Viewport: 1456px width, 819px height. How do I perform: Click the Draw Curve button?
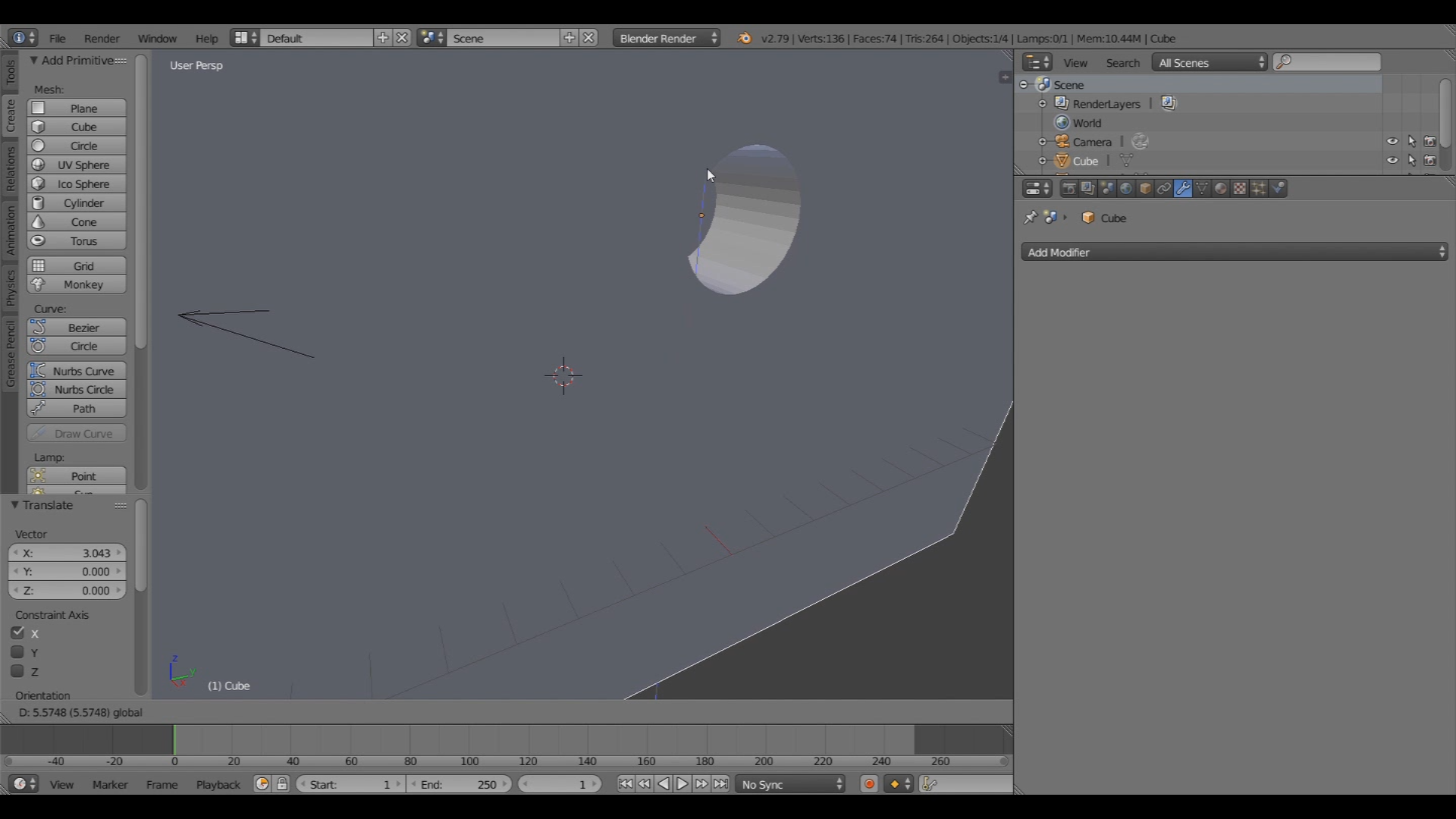[x=76, y=433]
